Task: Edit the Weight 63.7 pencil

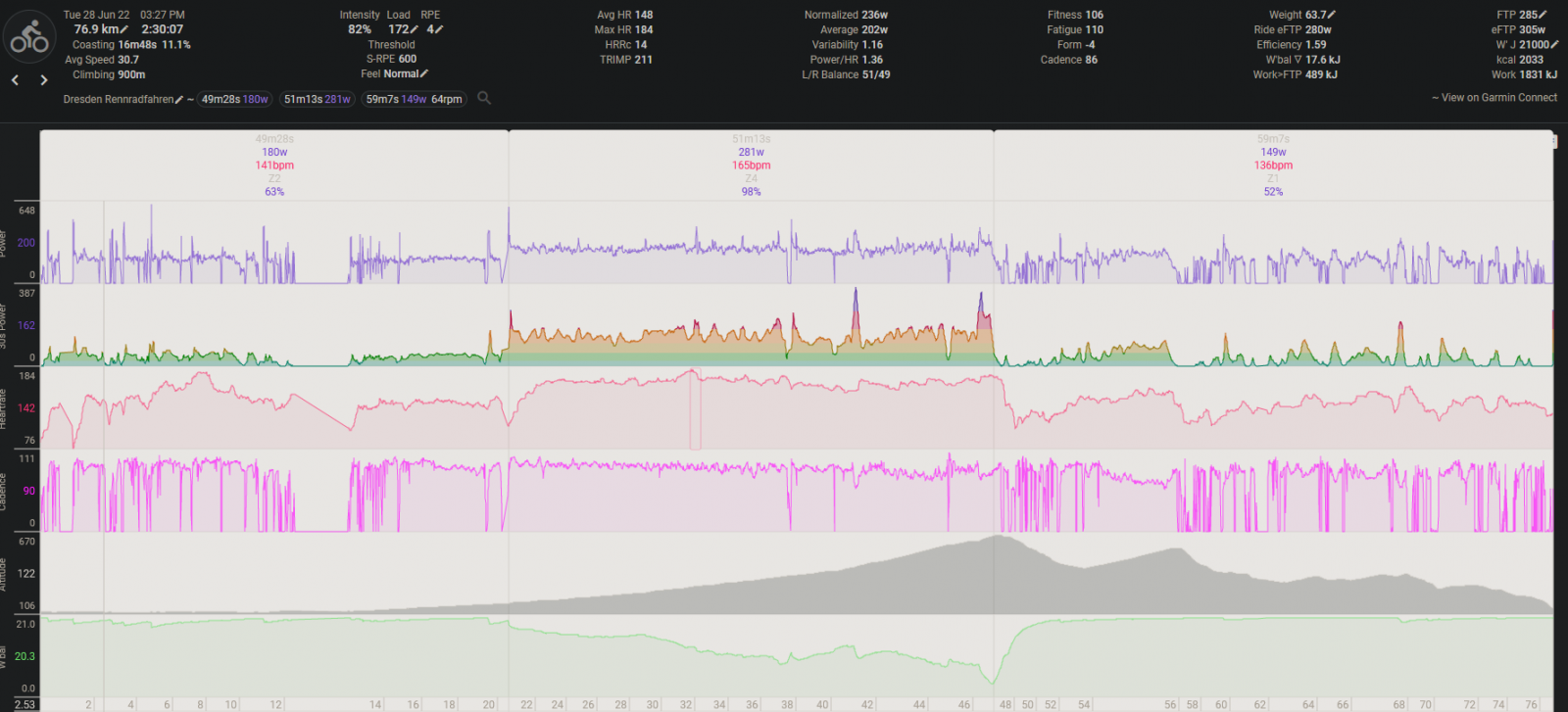Action: pyautogui.click(x=1332, y=15)
